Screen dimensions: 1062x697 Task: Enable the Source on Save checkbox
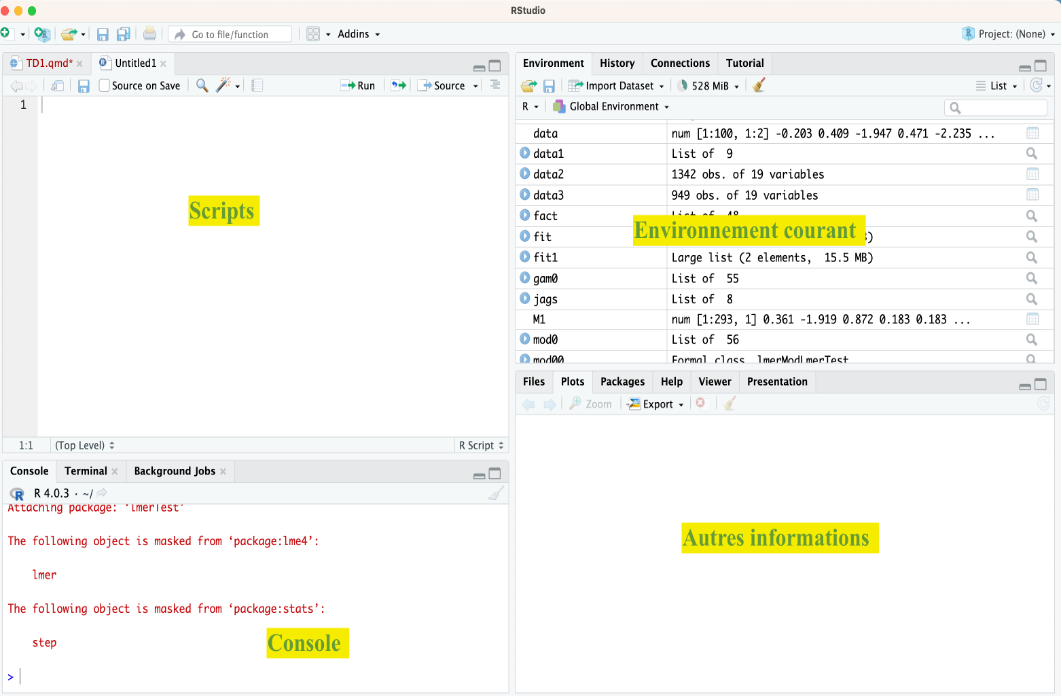pos(105,86)
